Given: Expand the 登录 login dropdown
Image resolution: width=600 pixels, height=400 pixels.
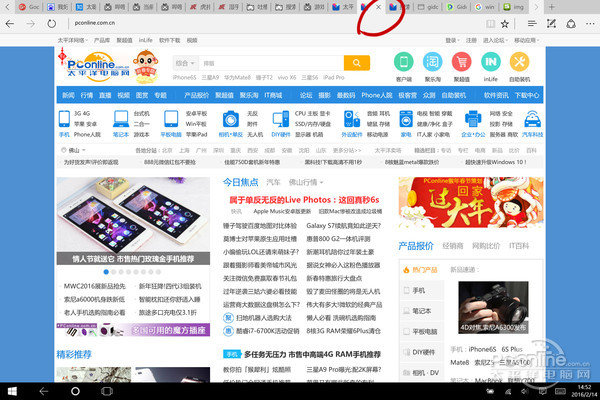Looking at the screenshot, I should [x=452, y=40].
